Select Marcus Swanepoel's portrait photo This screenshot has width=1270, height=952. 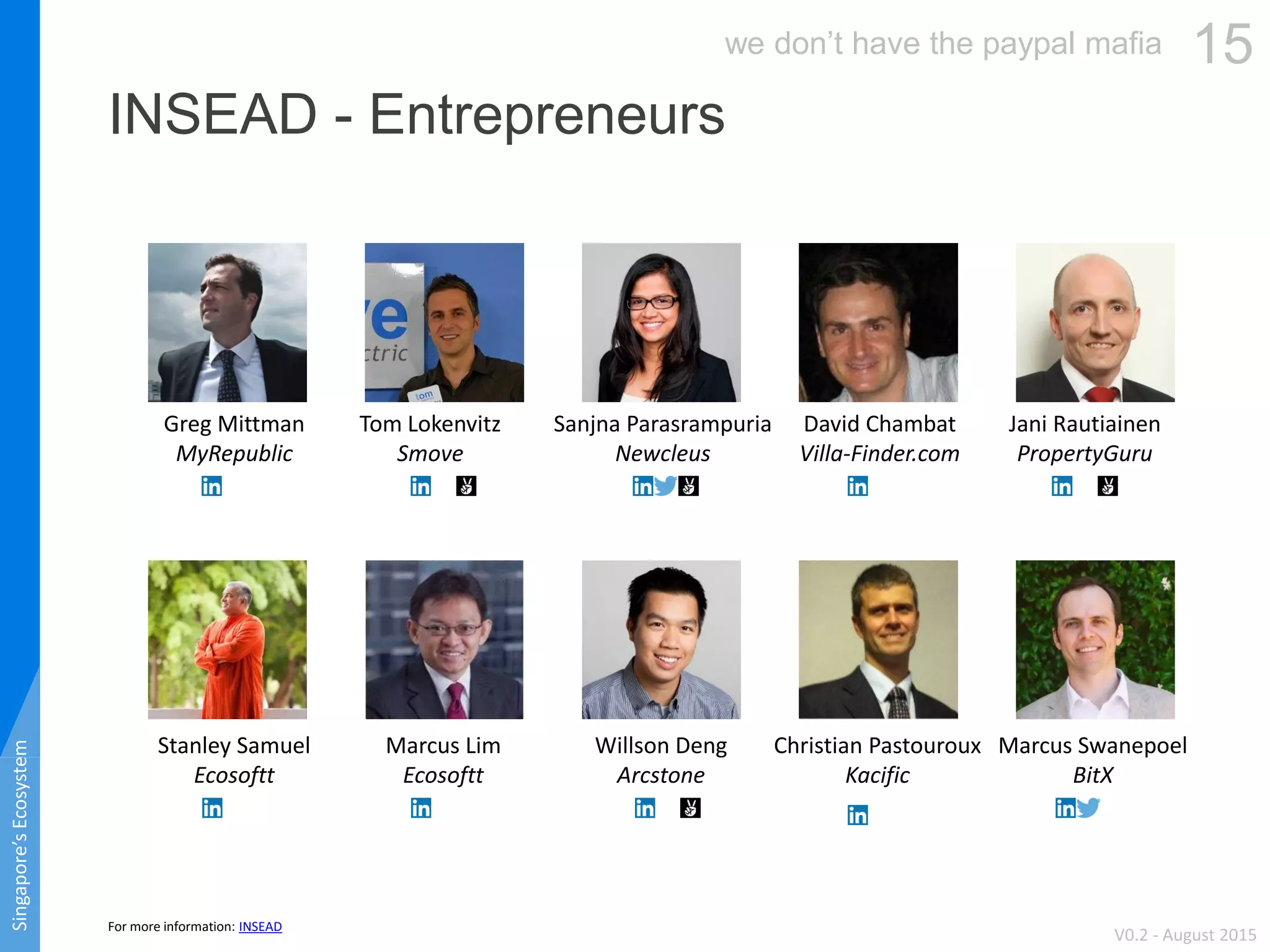1095,640
